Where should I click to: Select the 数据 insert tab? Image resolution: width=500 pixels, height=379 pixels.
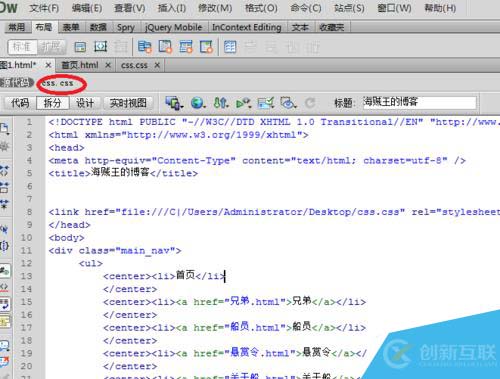[x=98, y=27]
